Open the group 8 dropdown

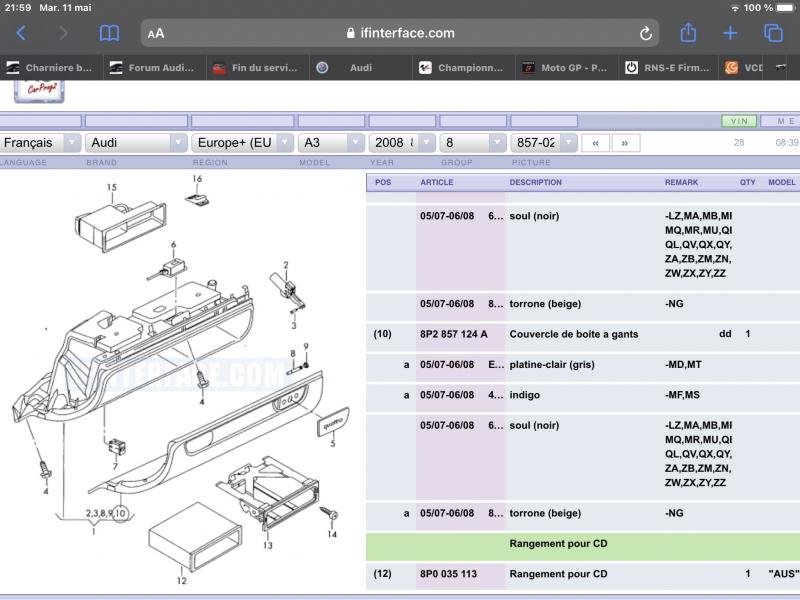[x=473, y=143]
